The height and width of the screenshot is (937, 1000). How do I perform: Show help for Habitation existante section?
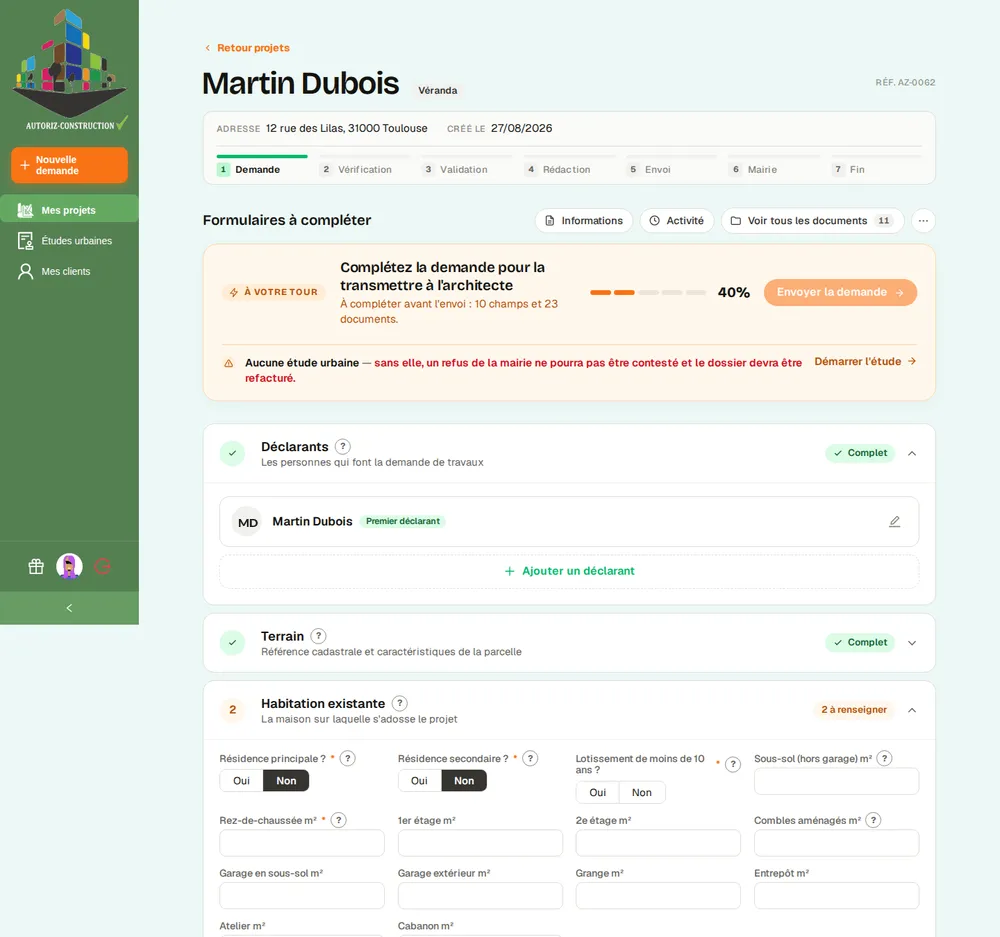[x=399, y=704]
